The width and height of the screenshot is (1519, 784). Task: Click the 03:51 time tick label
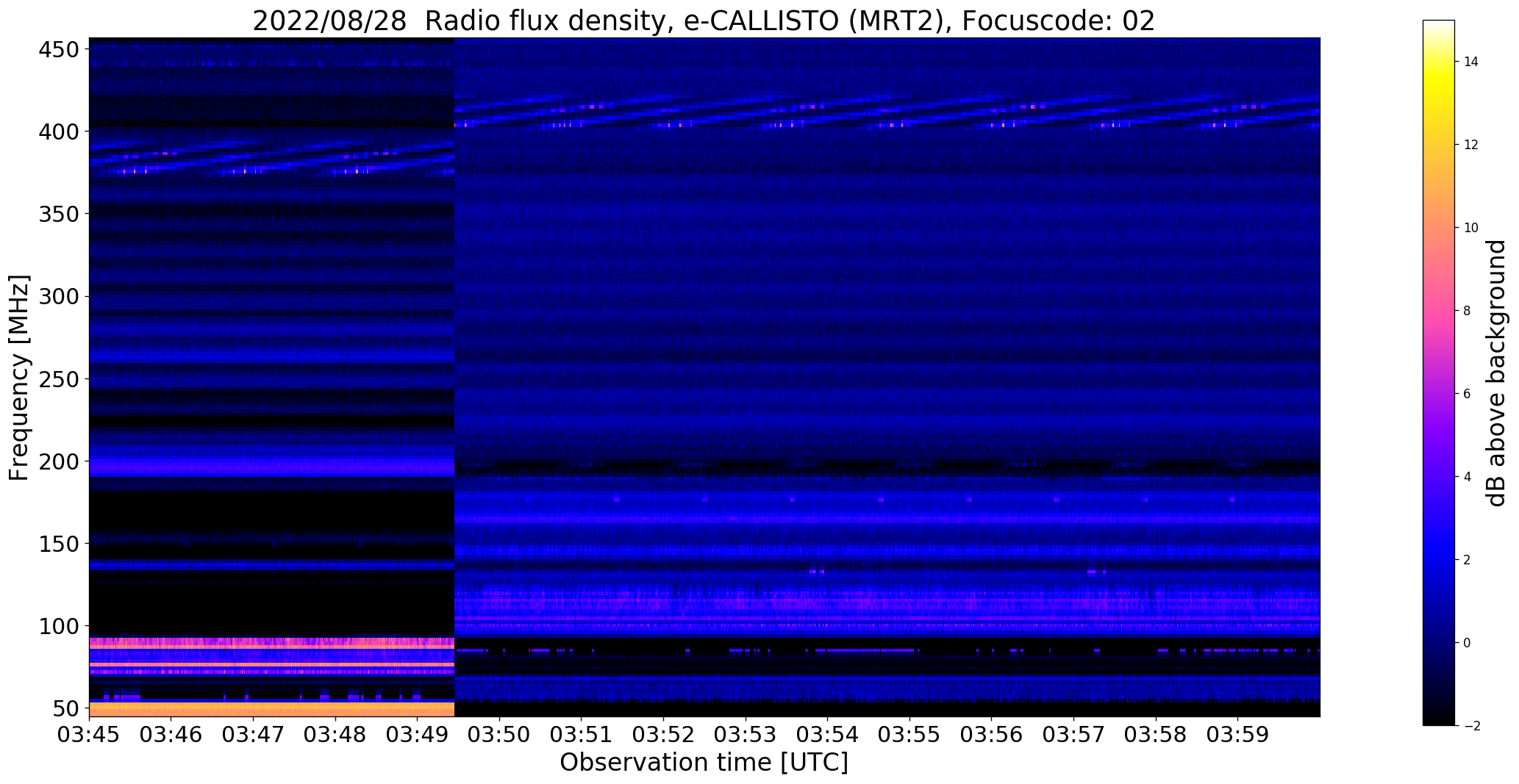(582, 733)
